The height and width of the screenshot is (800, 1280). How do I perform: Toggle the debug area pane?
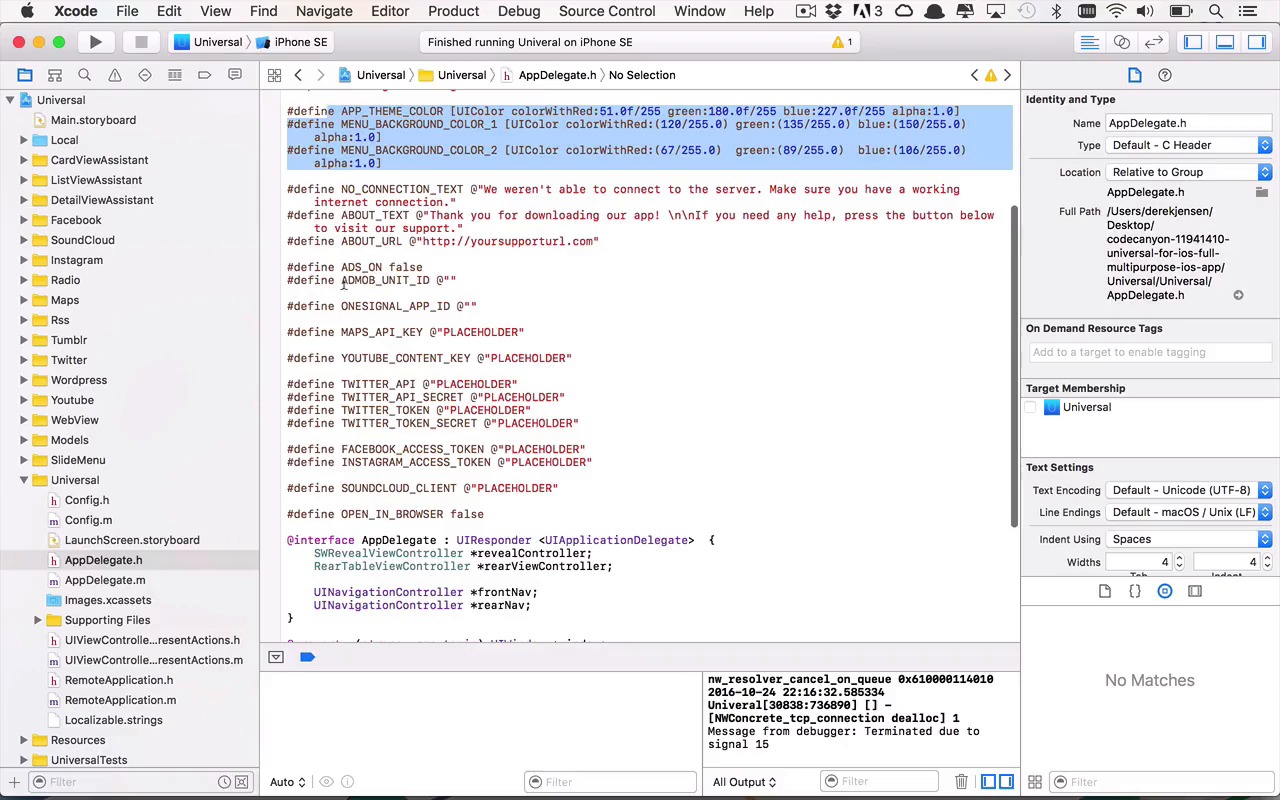[x=1225, y=42]
